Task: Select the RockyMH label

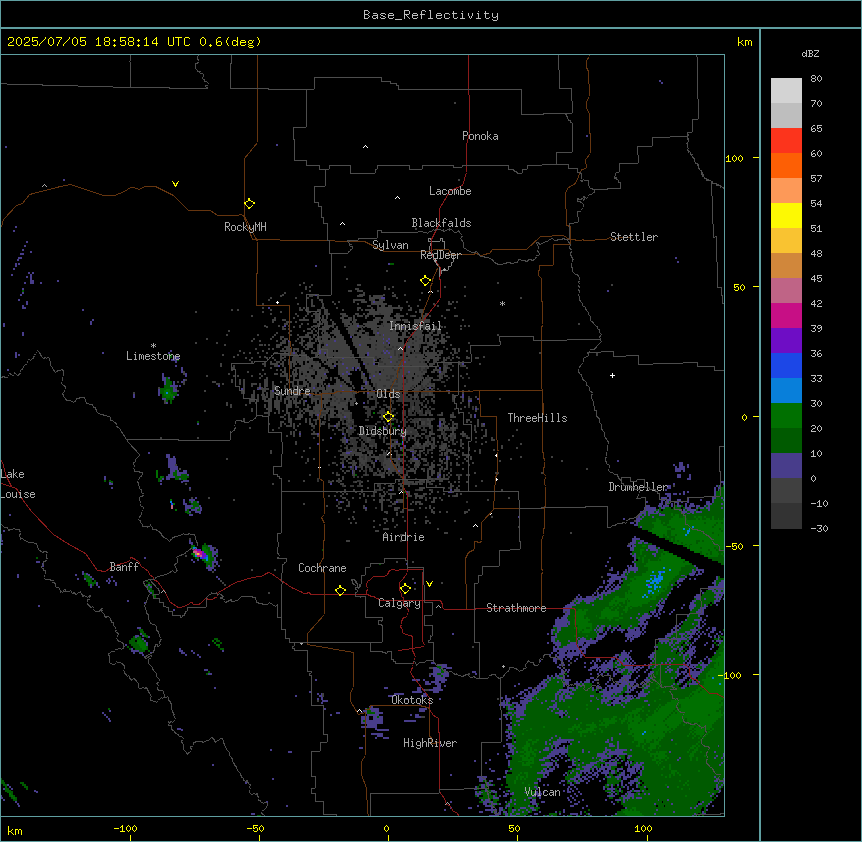Action: click(x=245, y=227)
